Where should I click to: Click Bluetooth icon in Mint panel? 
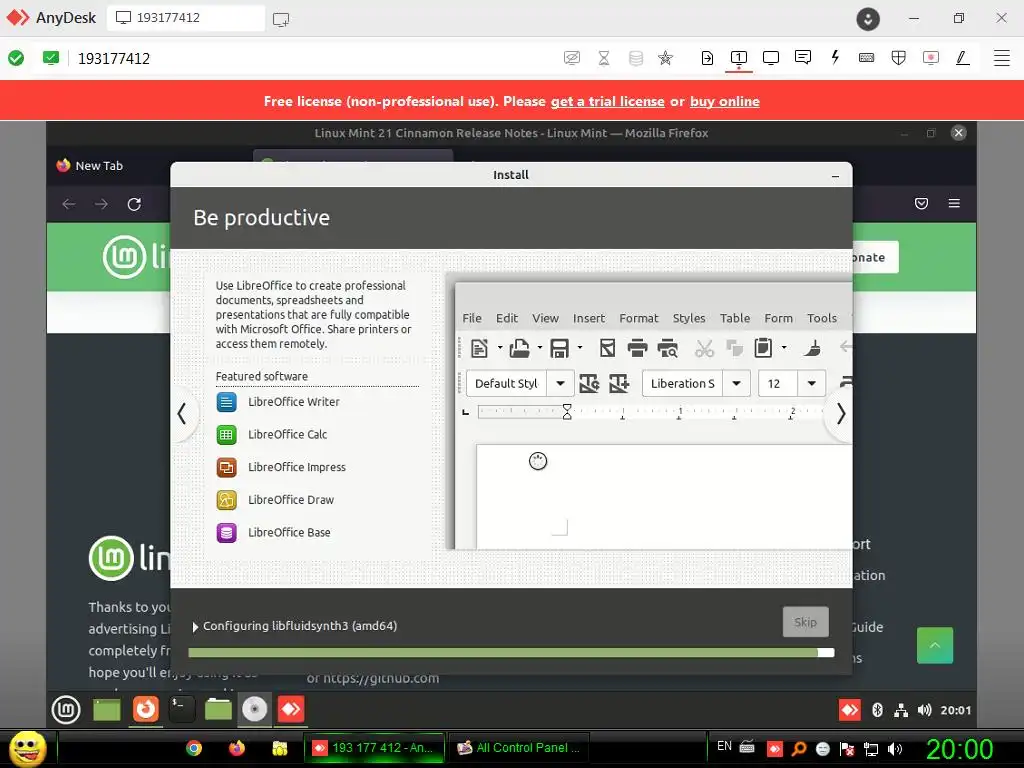[x=878, y=710]
